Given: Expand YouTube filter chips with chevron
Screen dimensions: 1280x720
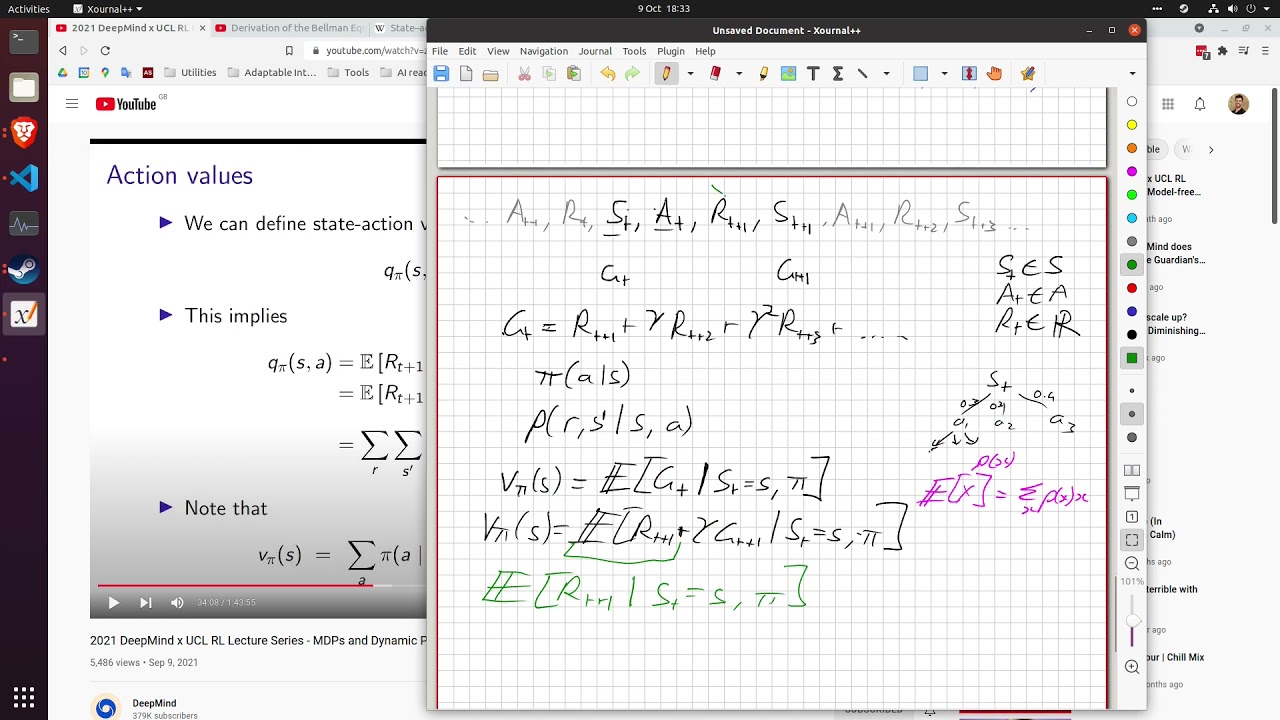Looking at the screenshot, I should pyautogui.click(x=1211, y=149).
